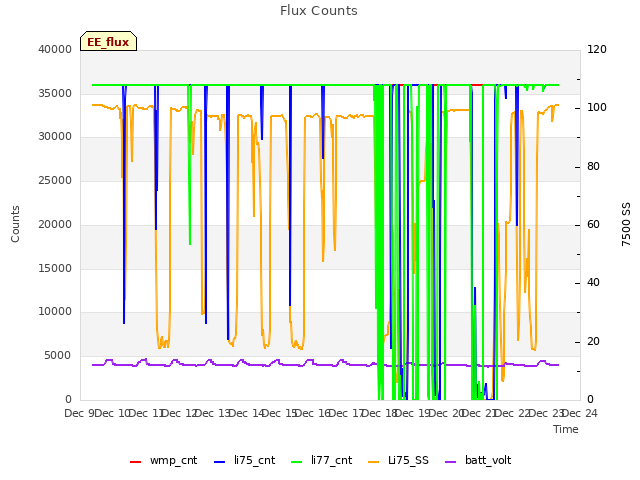The width and height of the screenshot is (640, 480).
Task: Click the 20000 left axis label
Action: coord(55,224)
